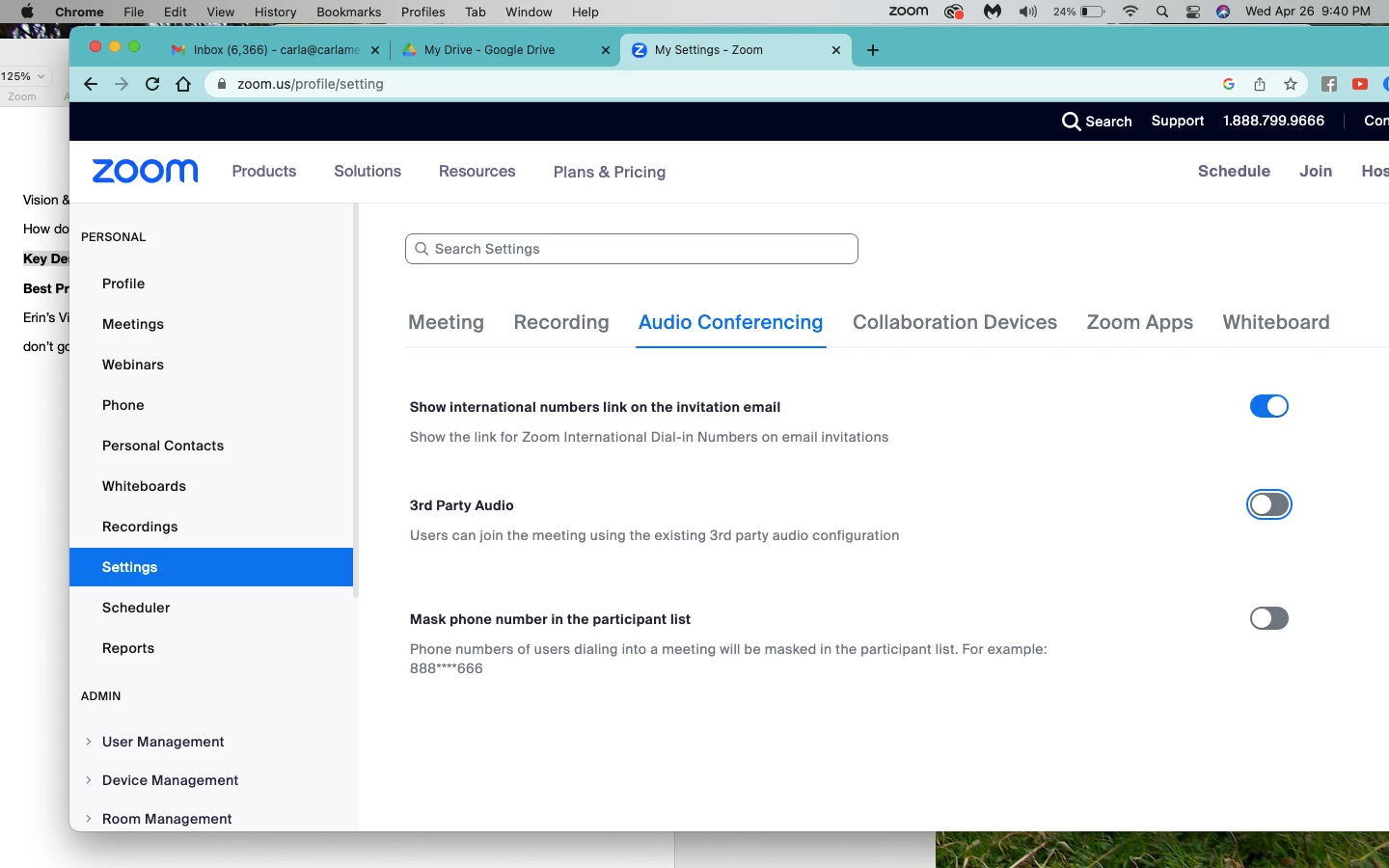The width and height of the screenshot is (1389, 868).
Task: Enable Mask phone number toggle
Action: (1269, 618)
